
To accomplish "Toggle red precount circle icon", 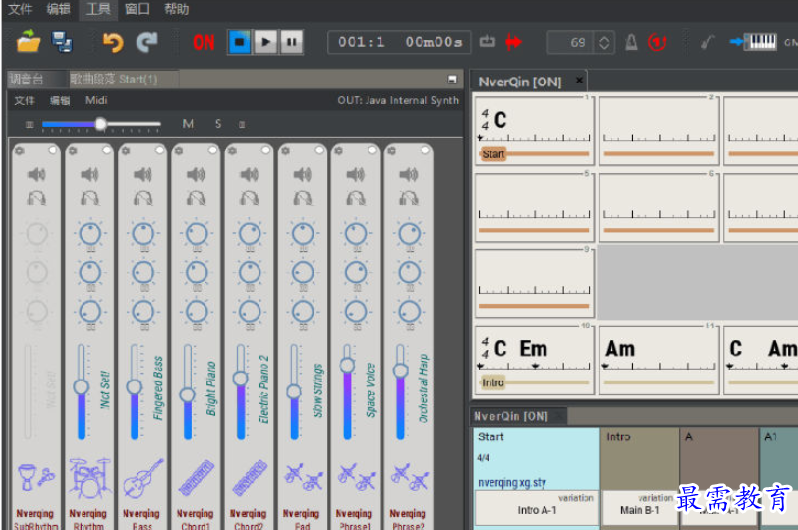I will coord(657,42).
